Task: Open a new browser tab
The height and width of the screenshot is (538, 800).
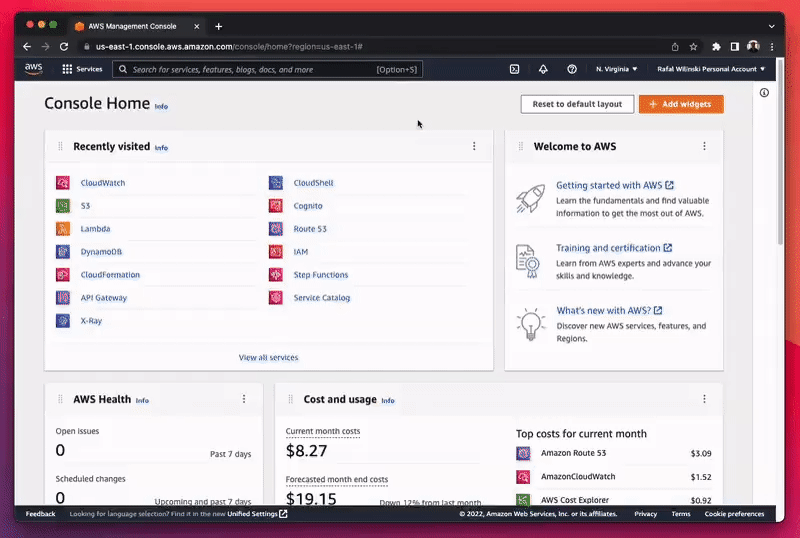Action: coord(218,27)
